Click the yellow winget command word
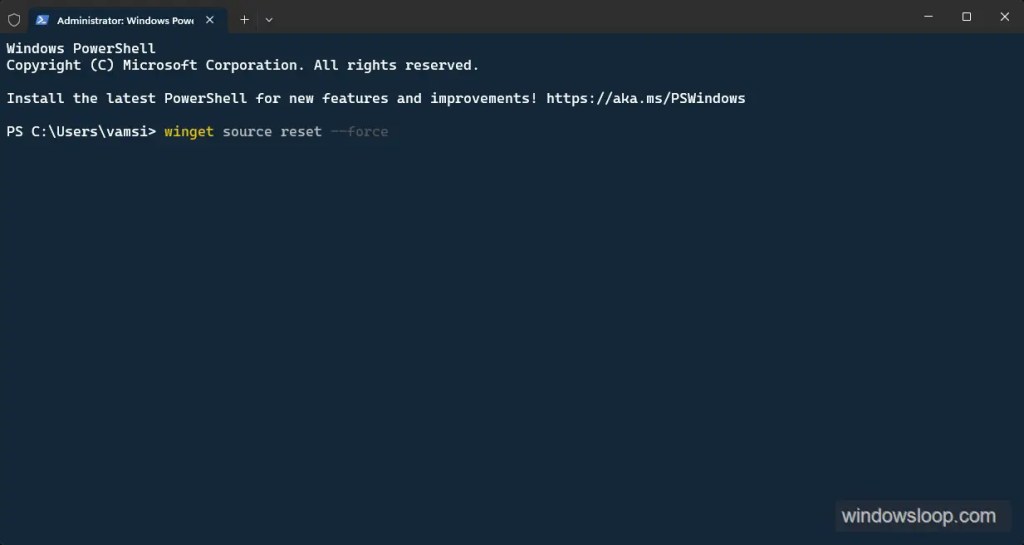This screenshot has height=545, width=1024. tap(189, 132)
